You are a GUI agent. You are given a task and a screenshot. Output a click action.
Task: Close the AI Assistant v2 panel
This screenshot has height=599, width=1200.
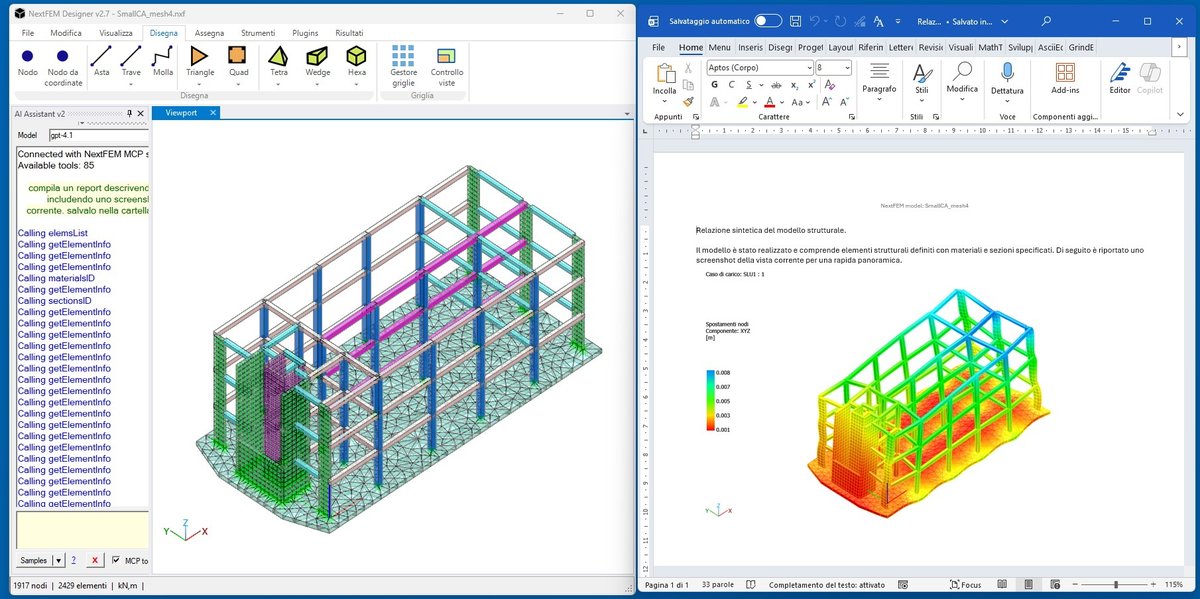click(141, 114)
